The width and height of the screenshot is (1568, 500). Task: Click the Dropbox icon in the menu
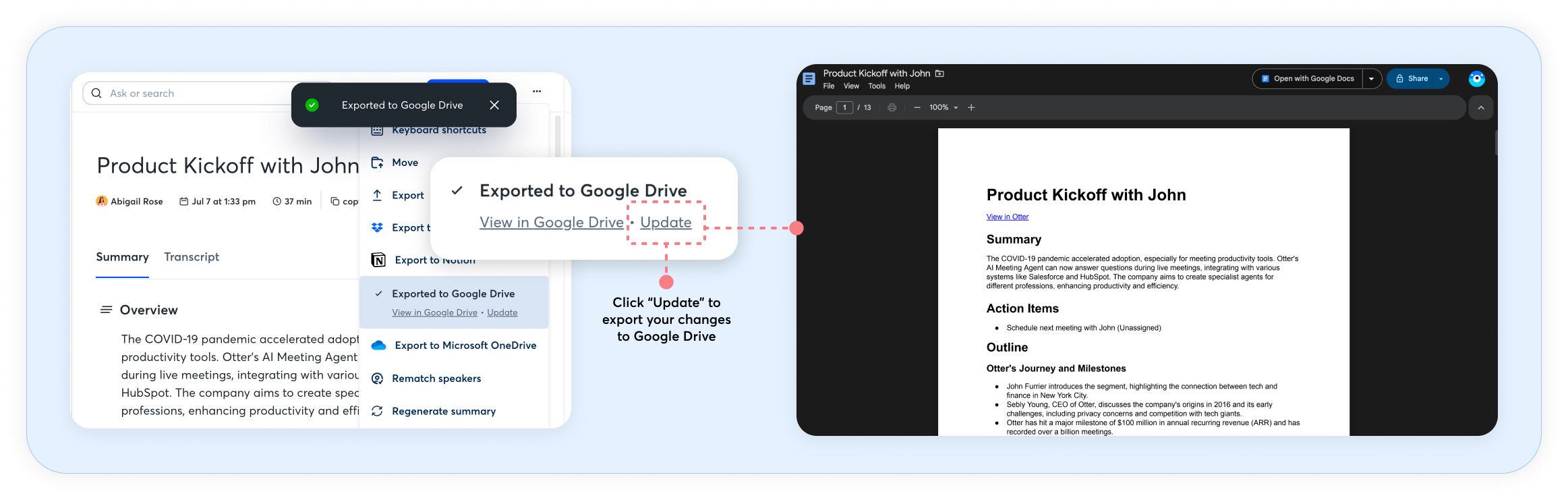pos(378,227)
